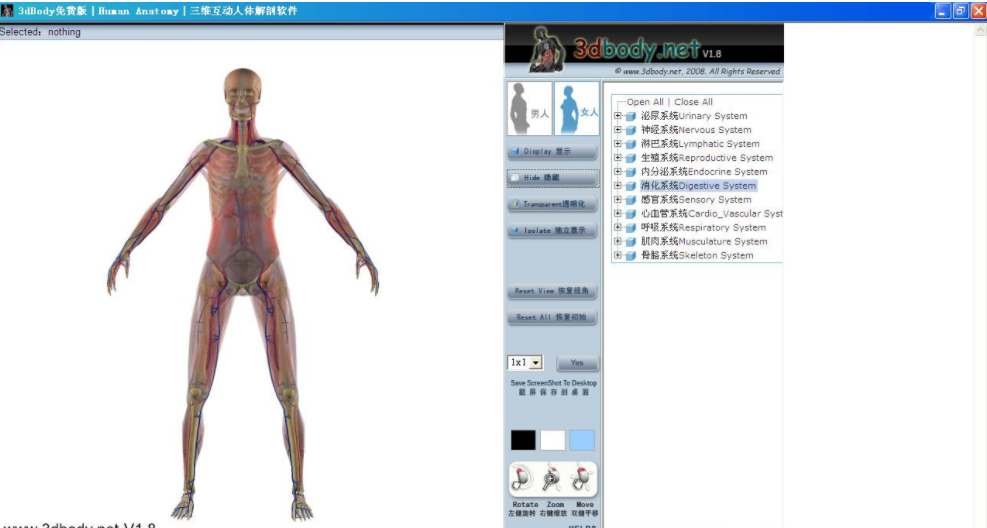This screenshot has height=528, width=987.
Task: Click the Reset View 恢复视角 button
Action: coord(552,291)
